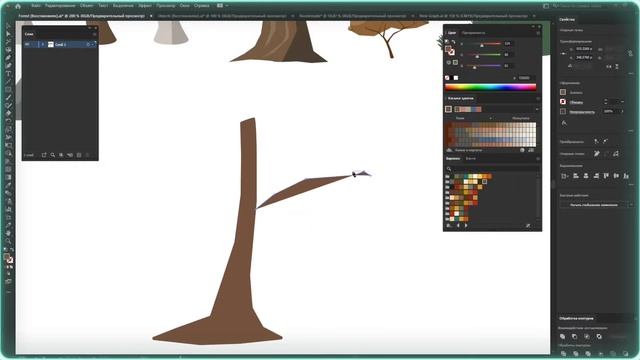Delete selection trash icon in Layers panel
This screenshot has width=640, height=360.
(87, 155)
